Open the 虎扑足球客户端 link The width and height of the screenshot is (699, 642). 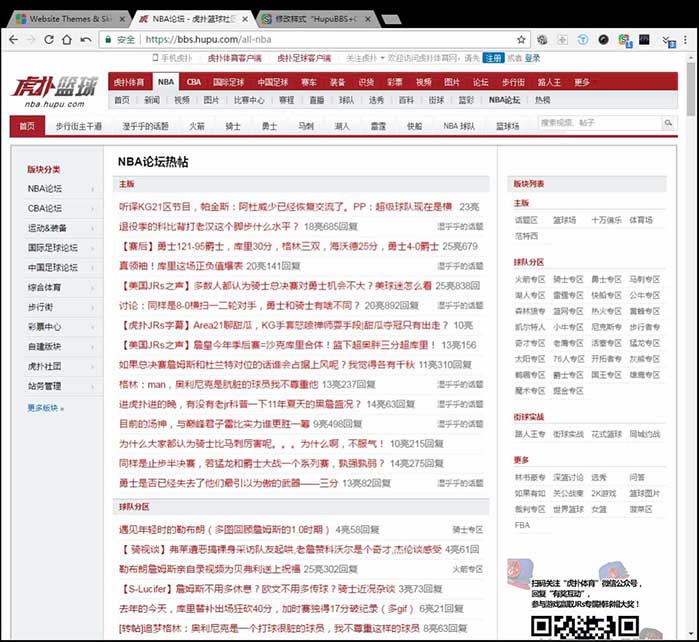(x=304, y=58)
